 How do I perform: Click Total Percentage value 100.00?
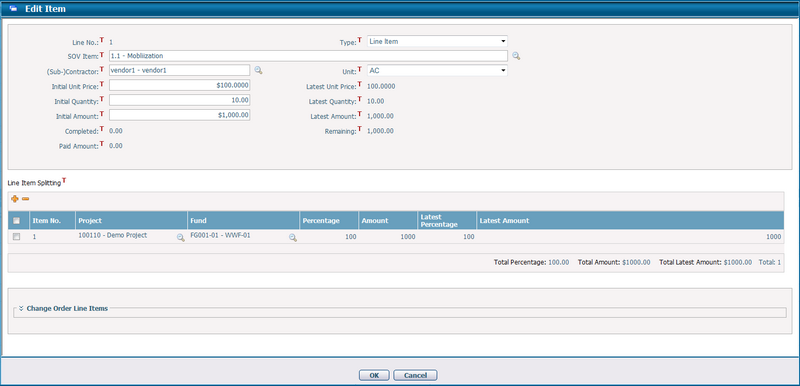click(559, 263)
